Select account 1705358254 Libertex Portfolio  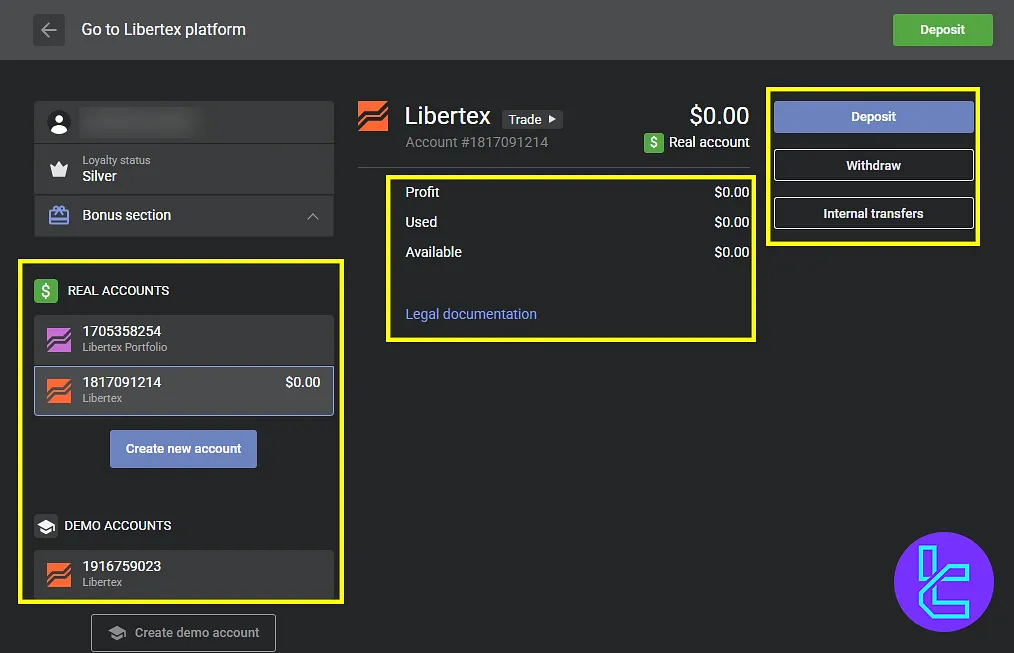coord(184,339)
